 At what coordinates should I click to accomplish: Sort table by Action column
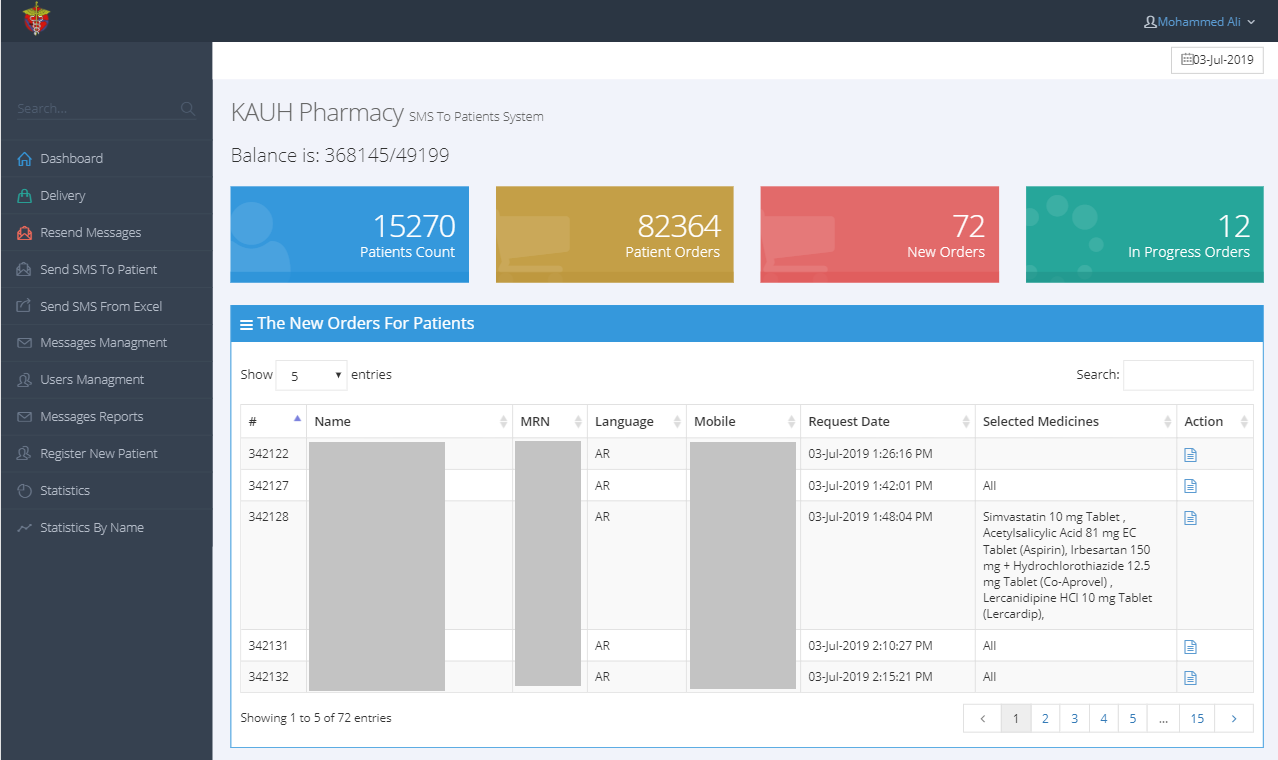tap(1215, 421)
